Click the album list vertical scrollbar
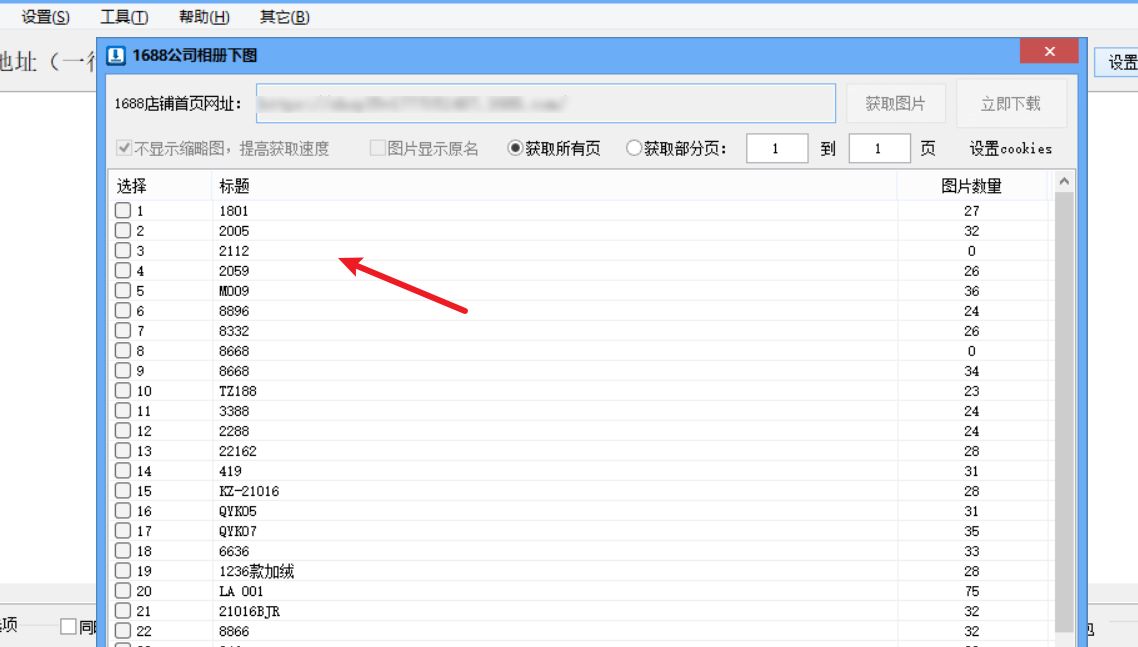 click(1064, 412)
